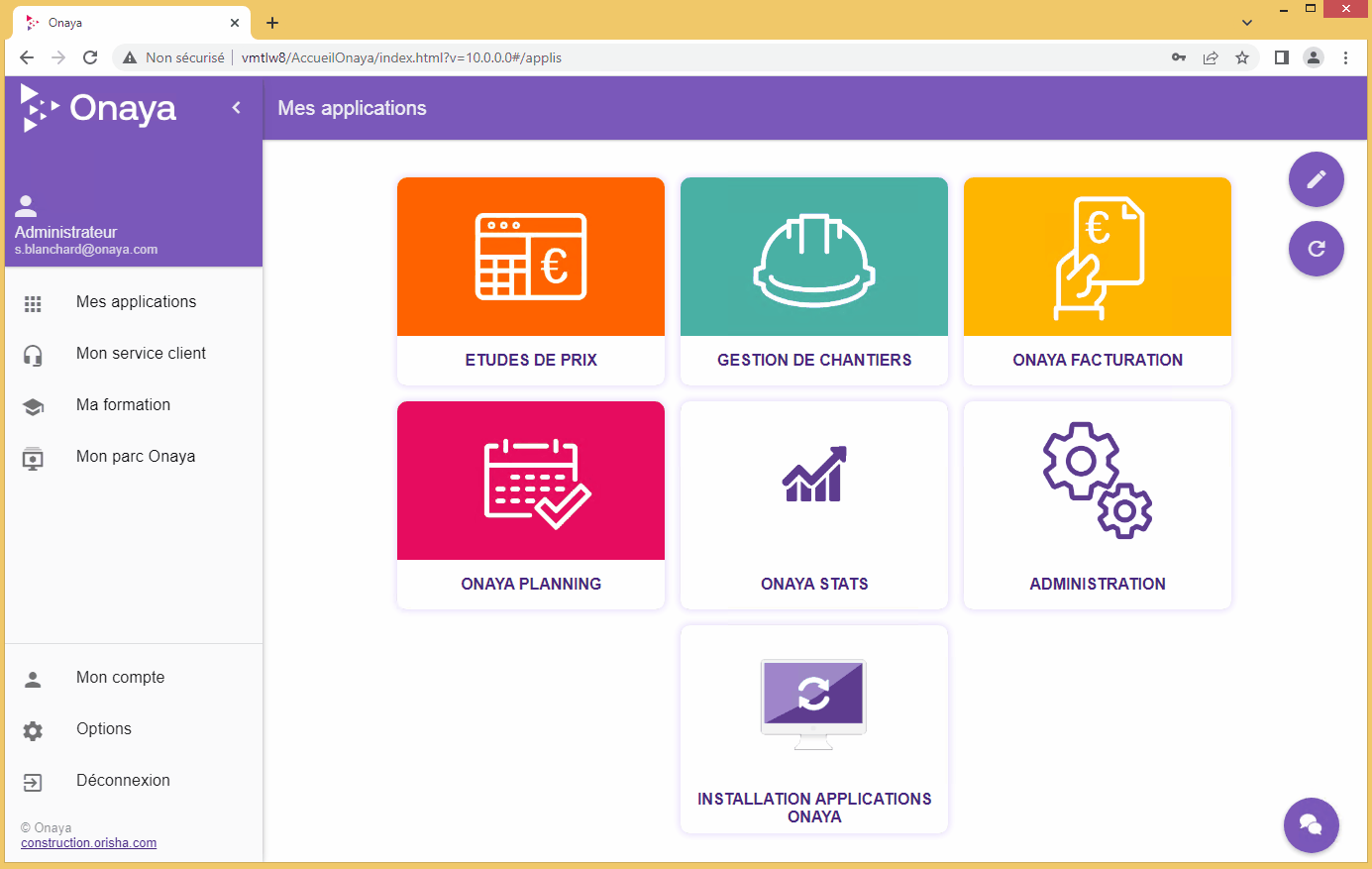Open the Onaya Stats chart tile
This screenshot has width=1372, height=869.
pyautogui.click(x=813, y=504)
